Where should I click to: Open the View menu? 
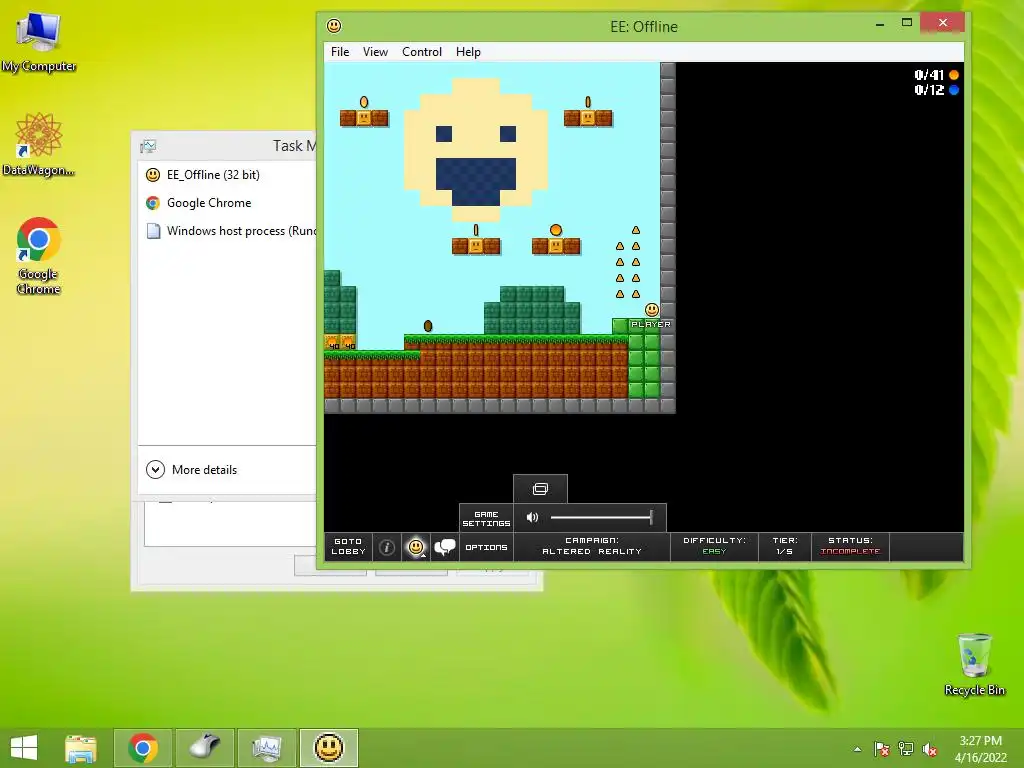(375, 52)
